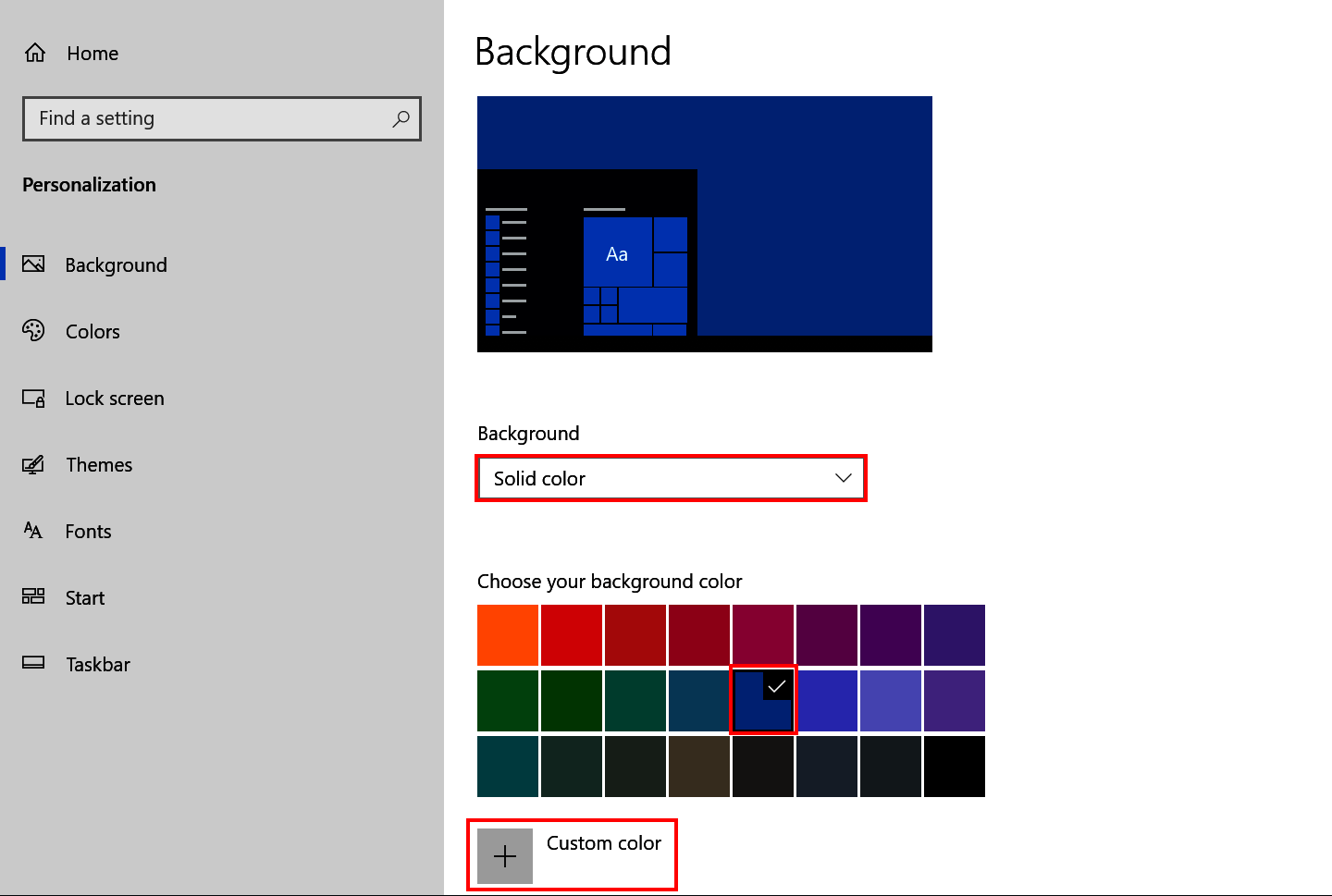
Task: Open the Start personalization settings
Action: click(84, 597)
